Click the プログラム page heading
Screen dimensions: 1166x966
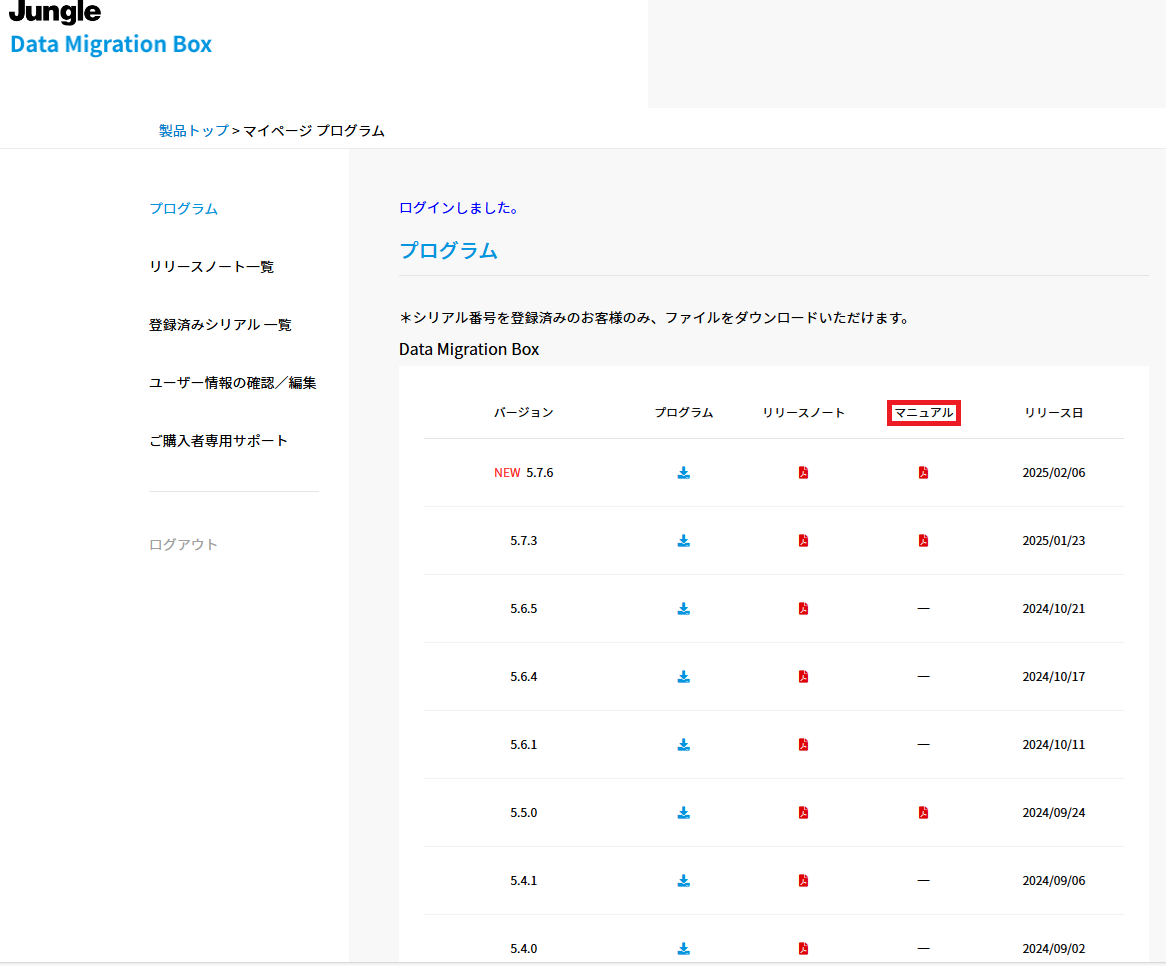pos(448,251)
